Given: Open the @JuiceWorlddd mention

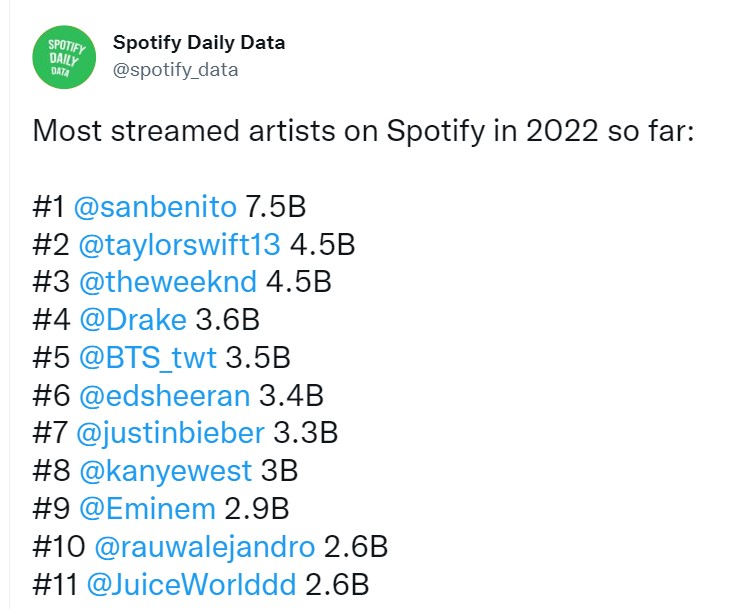Looking at the screenshot, I should coord(191,584).
